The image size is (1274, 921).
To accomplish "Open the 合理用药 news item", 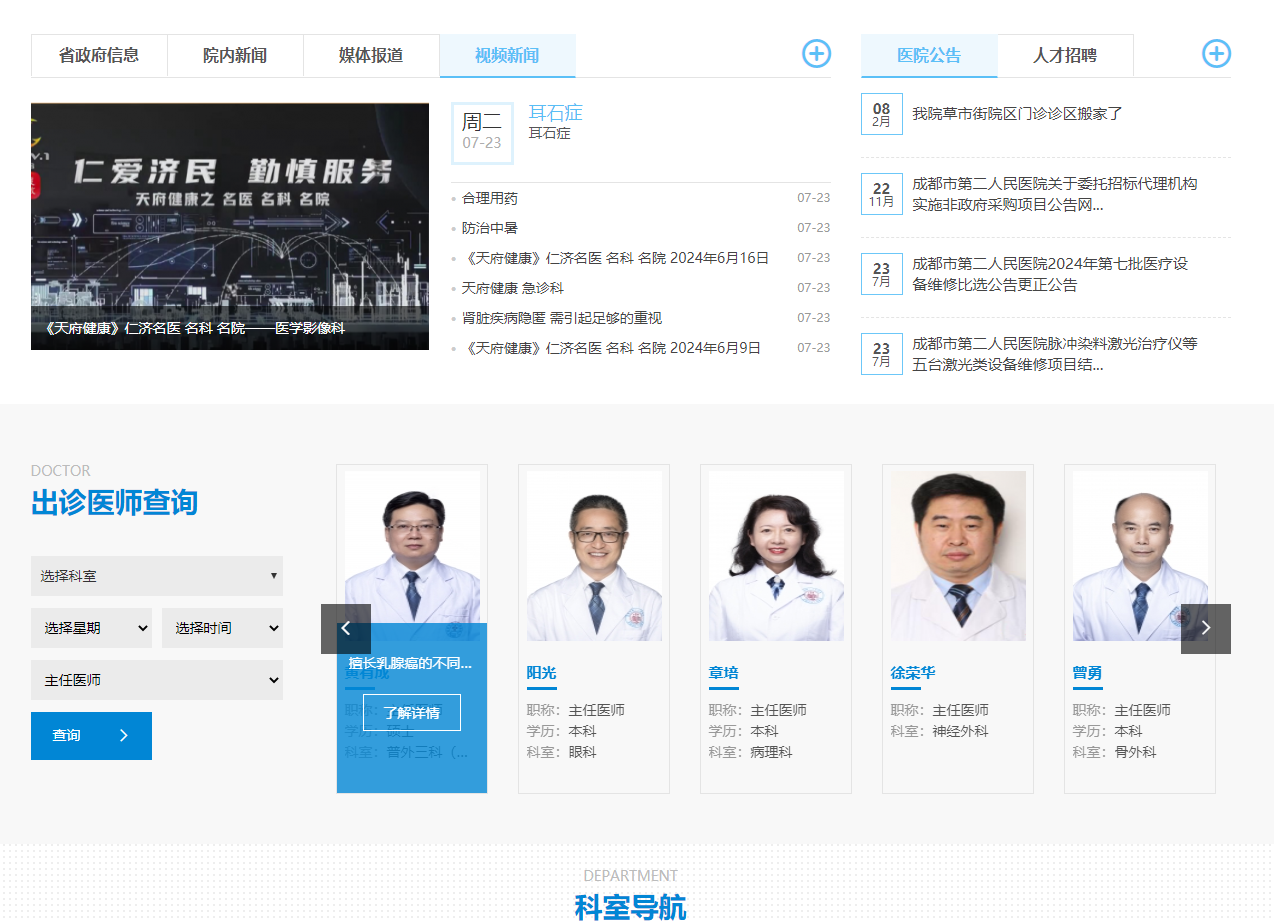I will pos(490,198).
